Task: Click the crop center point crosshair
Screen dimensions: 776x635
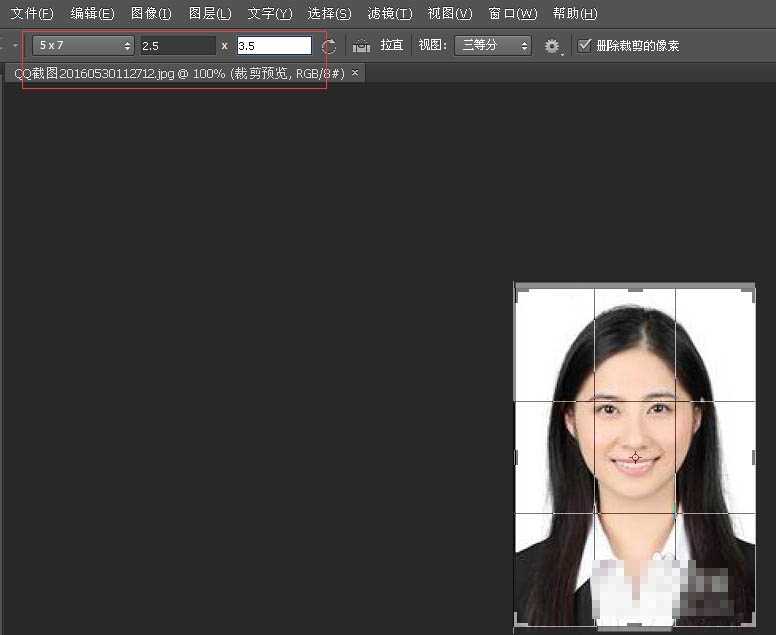Action: 635,457
